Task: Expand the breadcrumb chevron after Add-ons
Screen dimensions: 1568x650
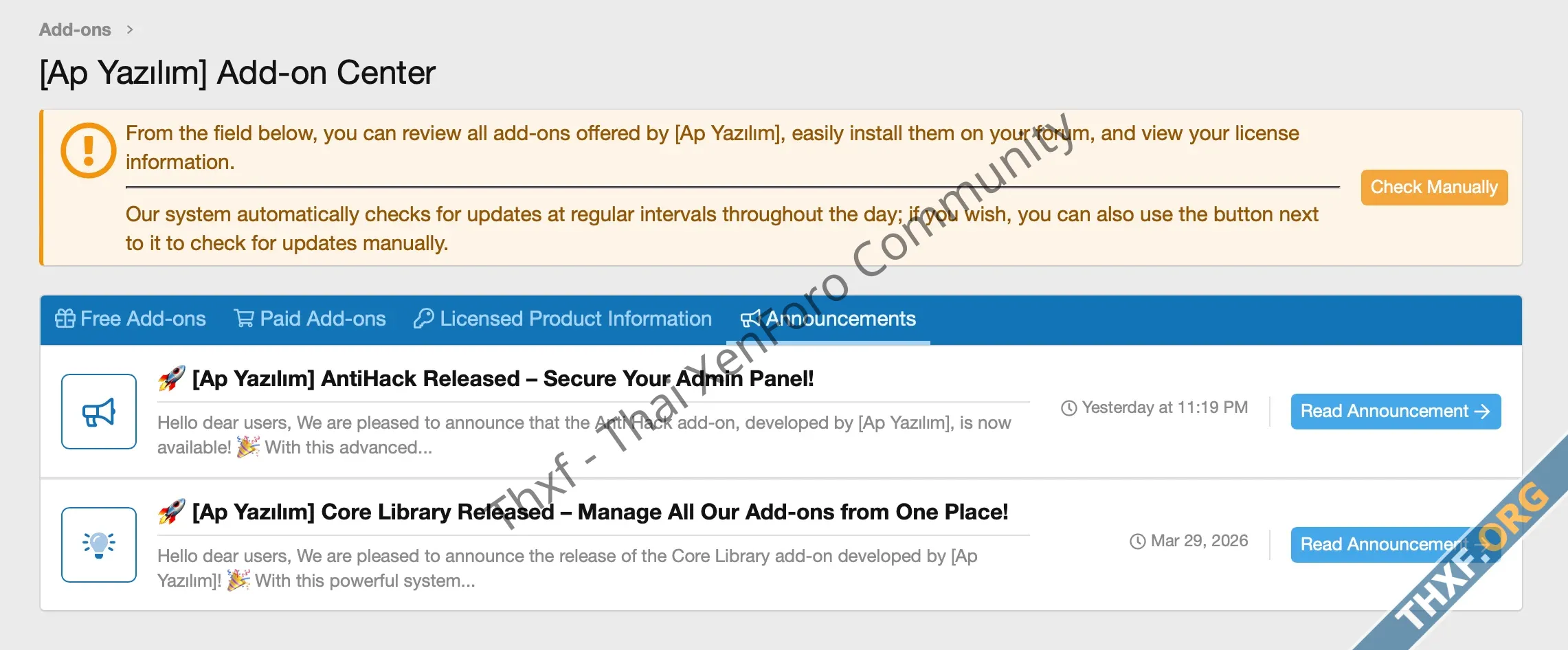Action: point(130,30)
